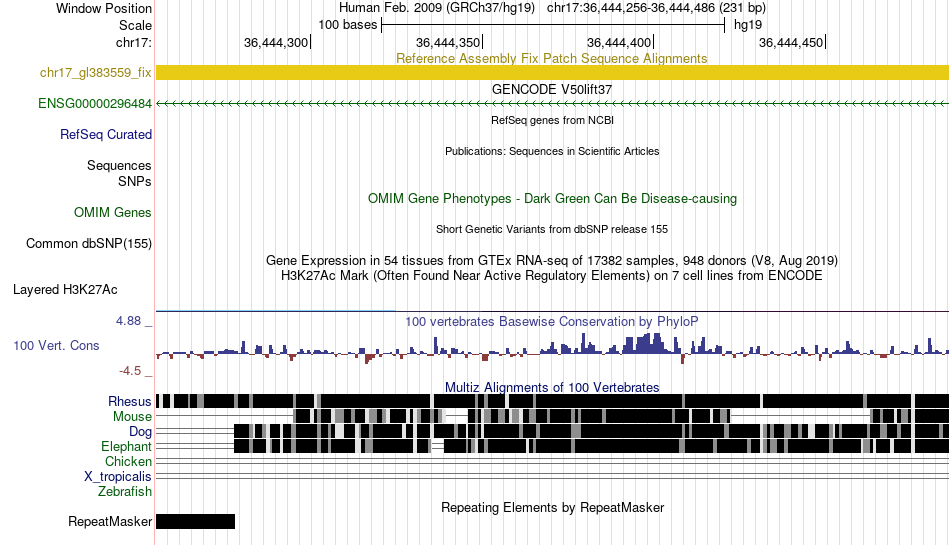
Task: Click the GENCODE V50lift37 track title
Action: 552,89
